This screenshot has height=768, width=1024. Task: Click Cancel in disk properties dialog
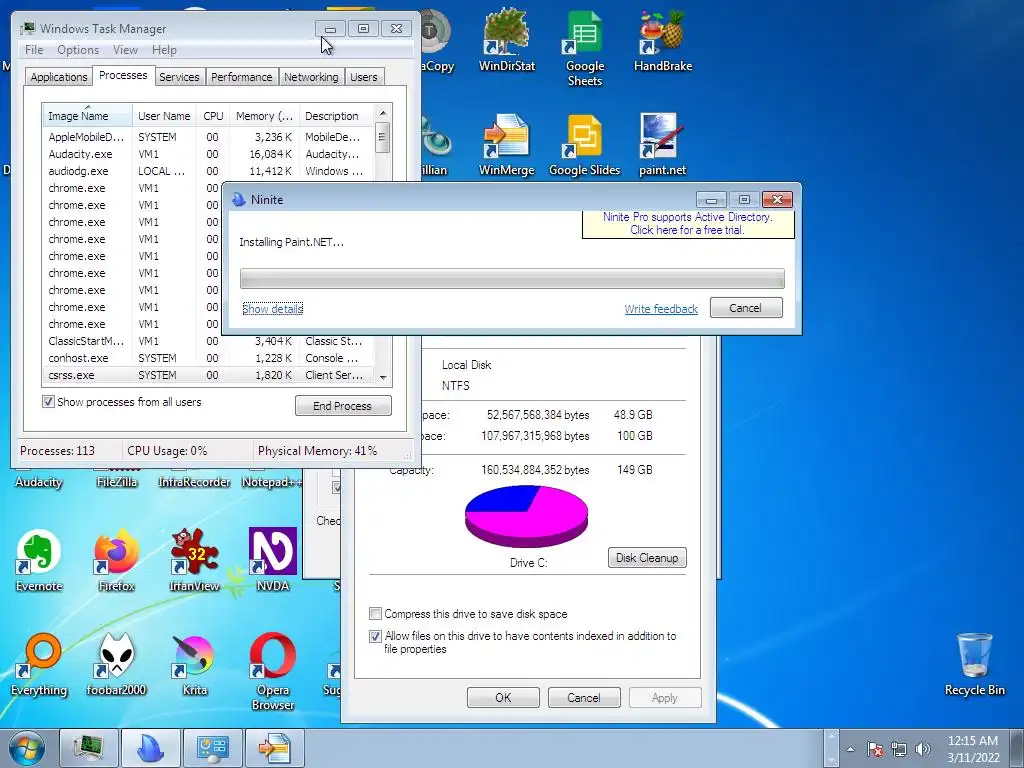pyautogui.click(x=583, y=697)
